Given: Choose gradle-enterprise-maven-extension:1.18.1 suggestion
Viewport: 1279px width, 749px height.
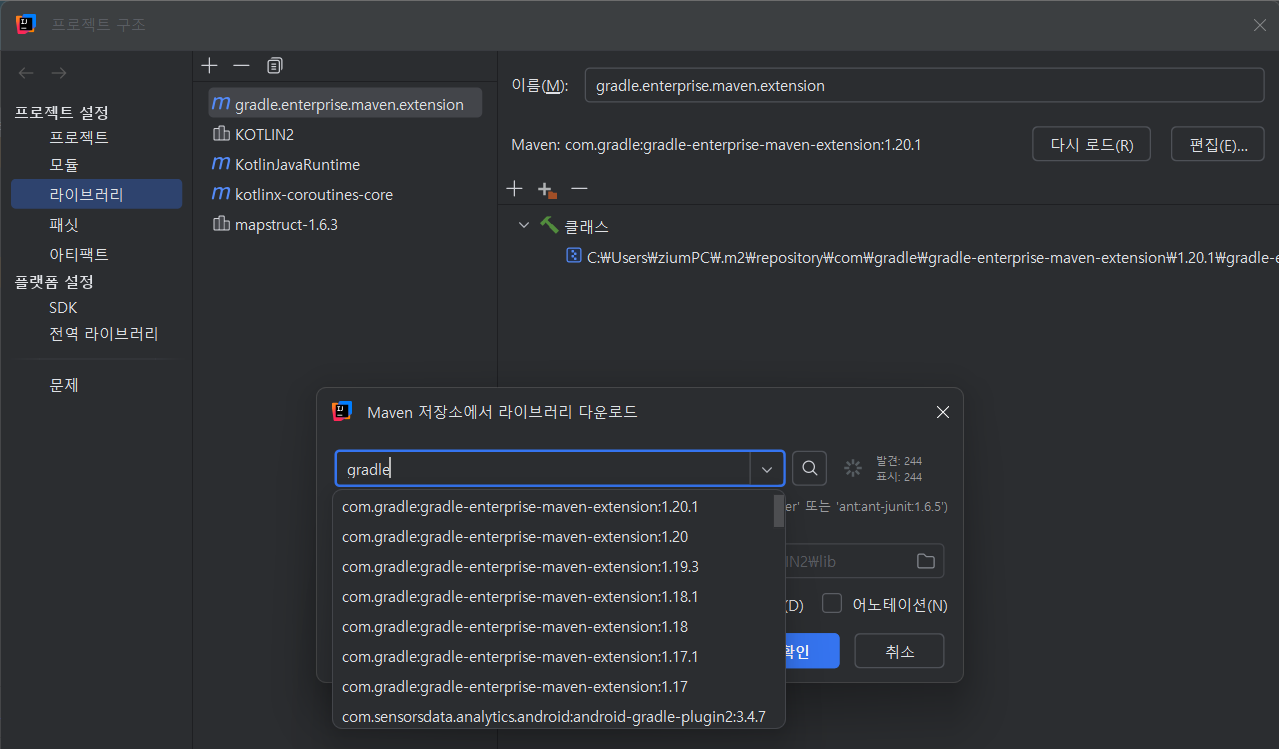Looking at the screenshot, I should [553, 596].
